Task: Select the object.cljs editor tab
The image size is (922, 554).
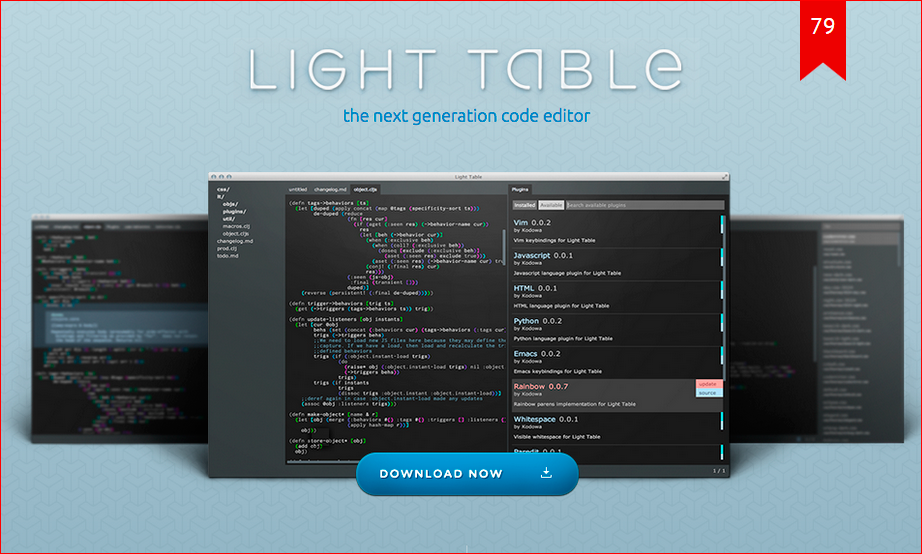Action: click(x=365, y=189)
